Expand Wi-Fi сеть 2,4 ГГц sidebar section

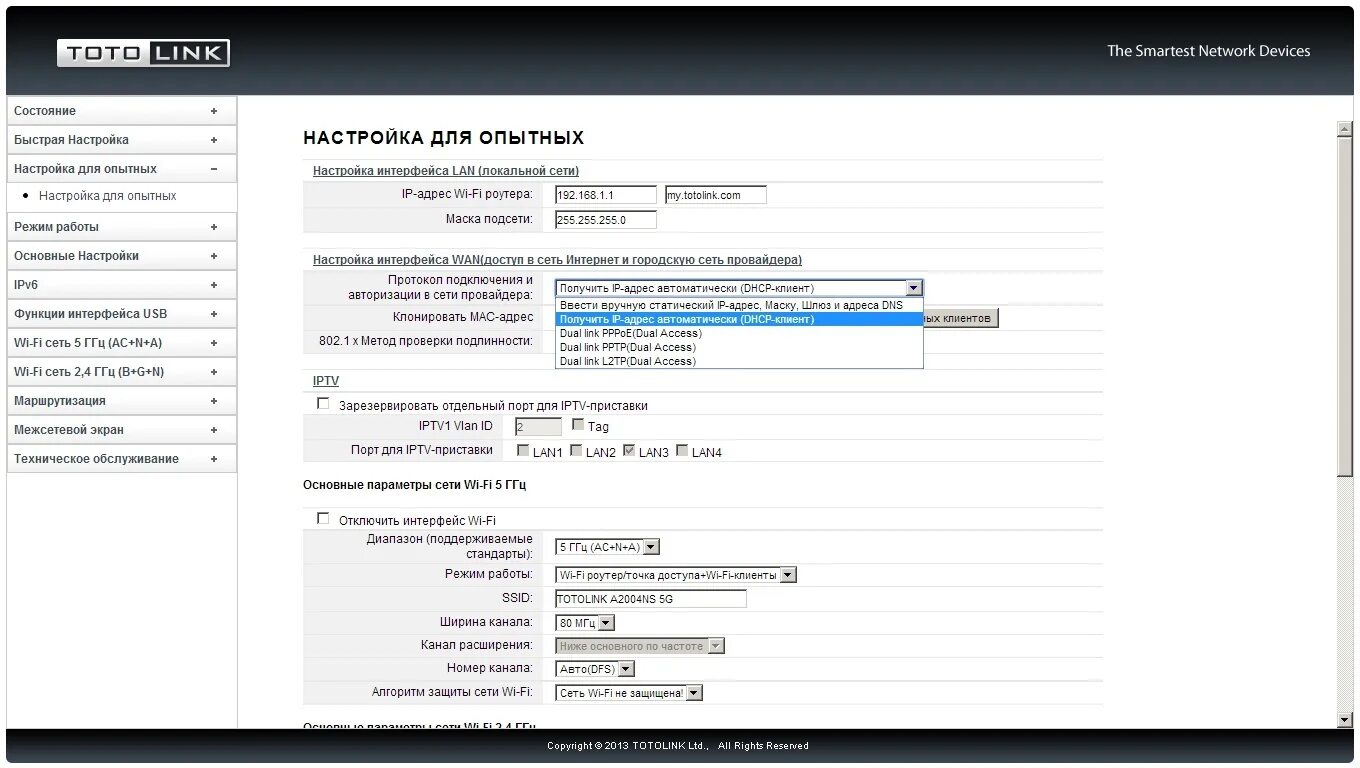point(122,372)
